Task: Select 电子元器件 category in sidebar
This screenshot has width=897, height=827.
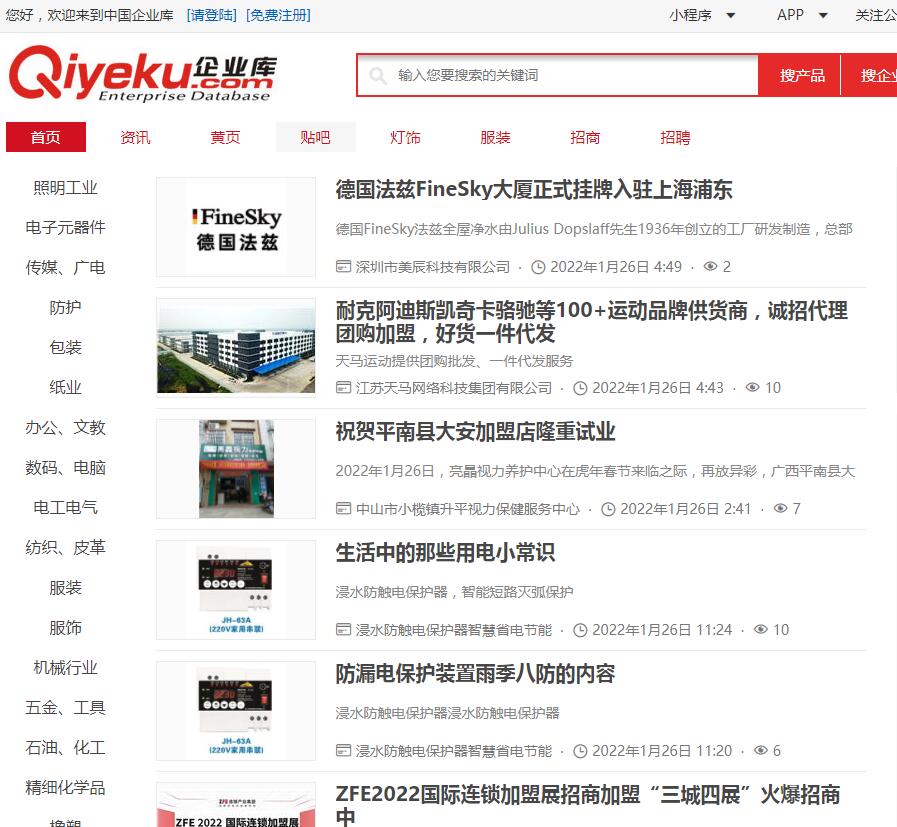Action: pyautogui.click(x=65, y=228)
